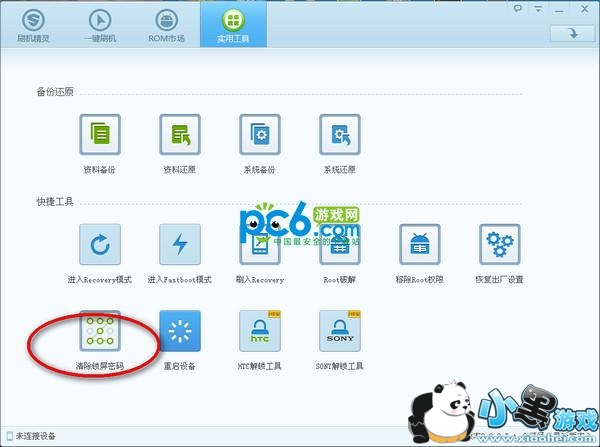Click the arrow button below window controls
This screenshot has width=600, height=447.
pos(572,33)
